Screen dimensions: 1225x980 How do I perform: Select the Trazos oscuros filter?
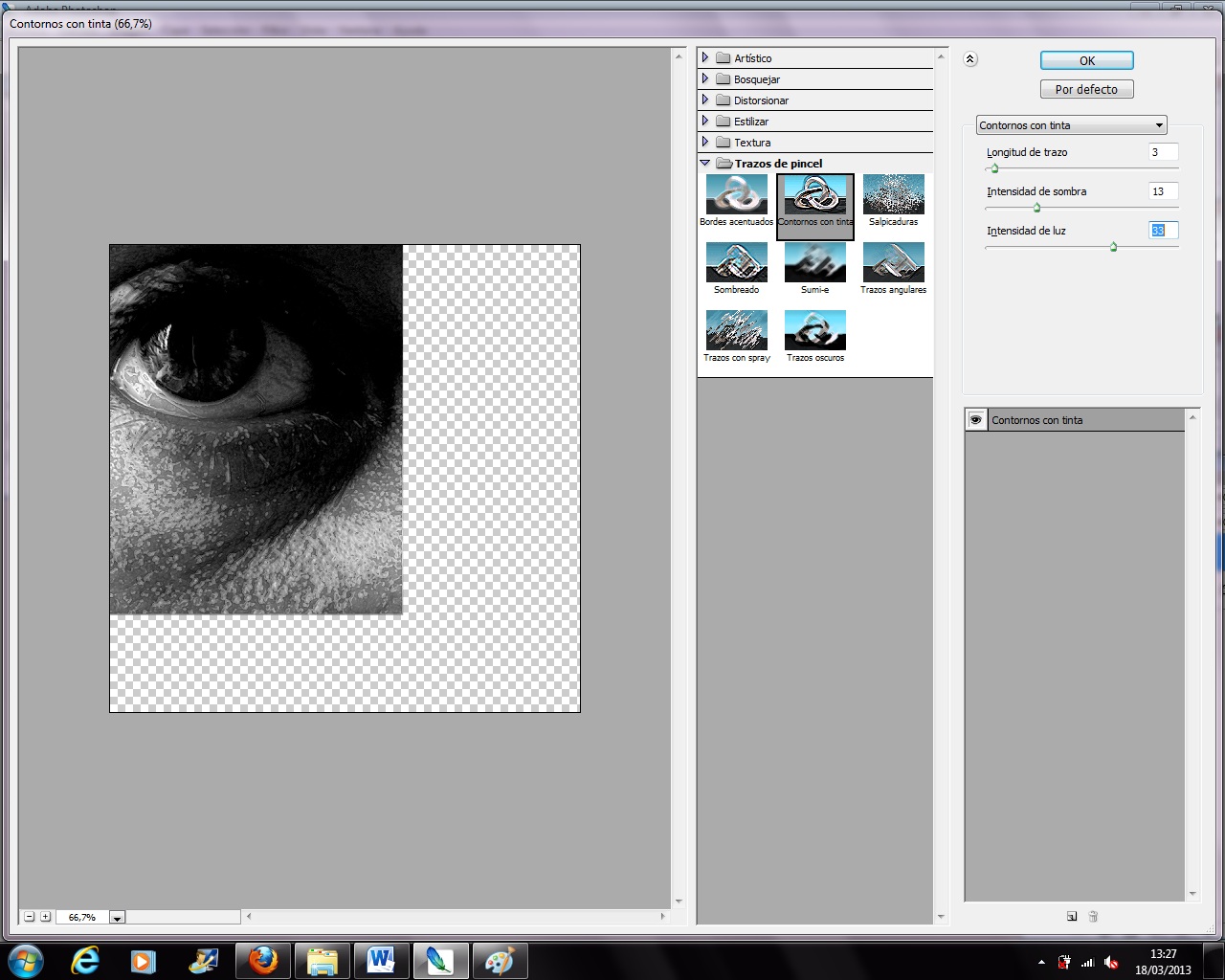pos(814,330)
